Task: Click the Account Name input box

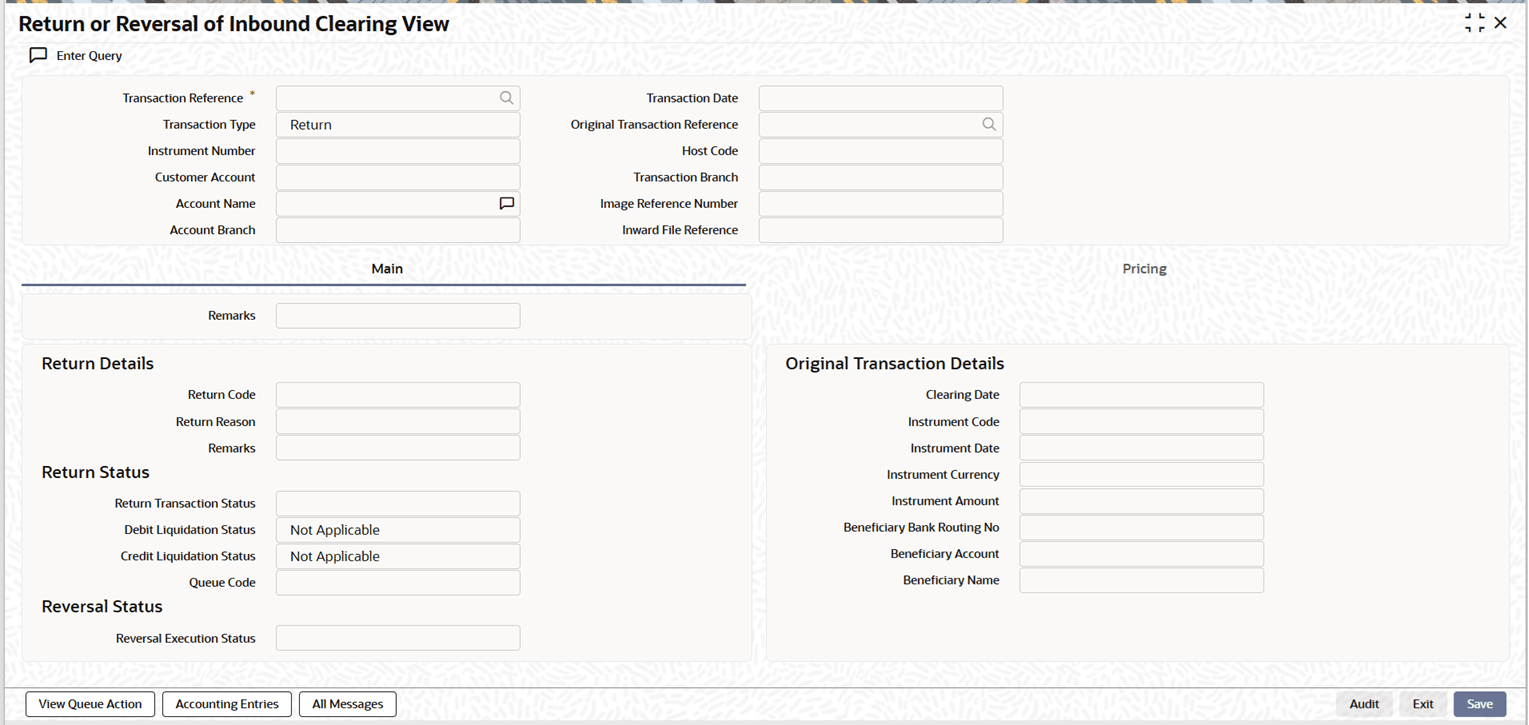Action: pyautogui.click(x=398, y=204)
